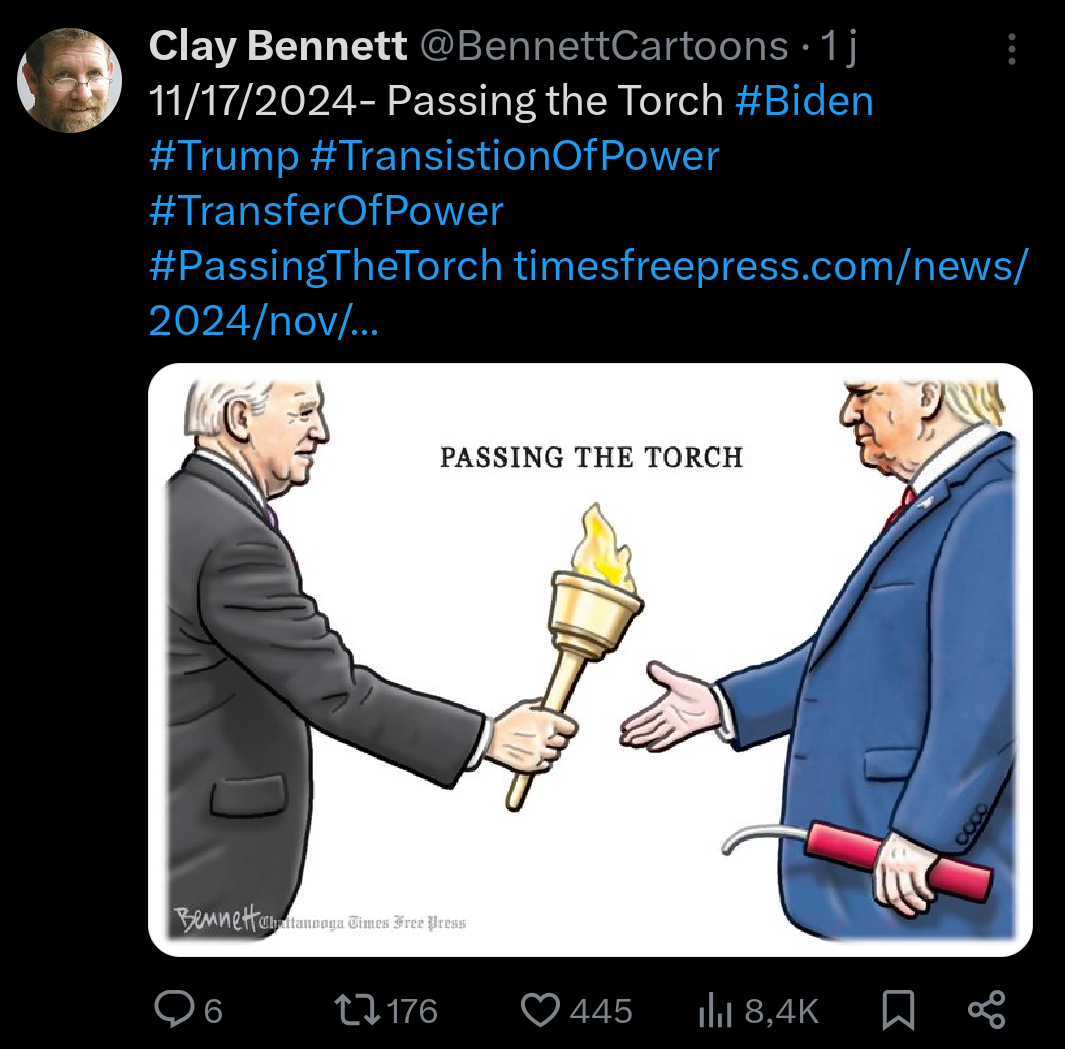Open the #Trump hashtag
The image size is (1065, 1049).
(x=224, y=156)
